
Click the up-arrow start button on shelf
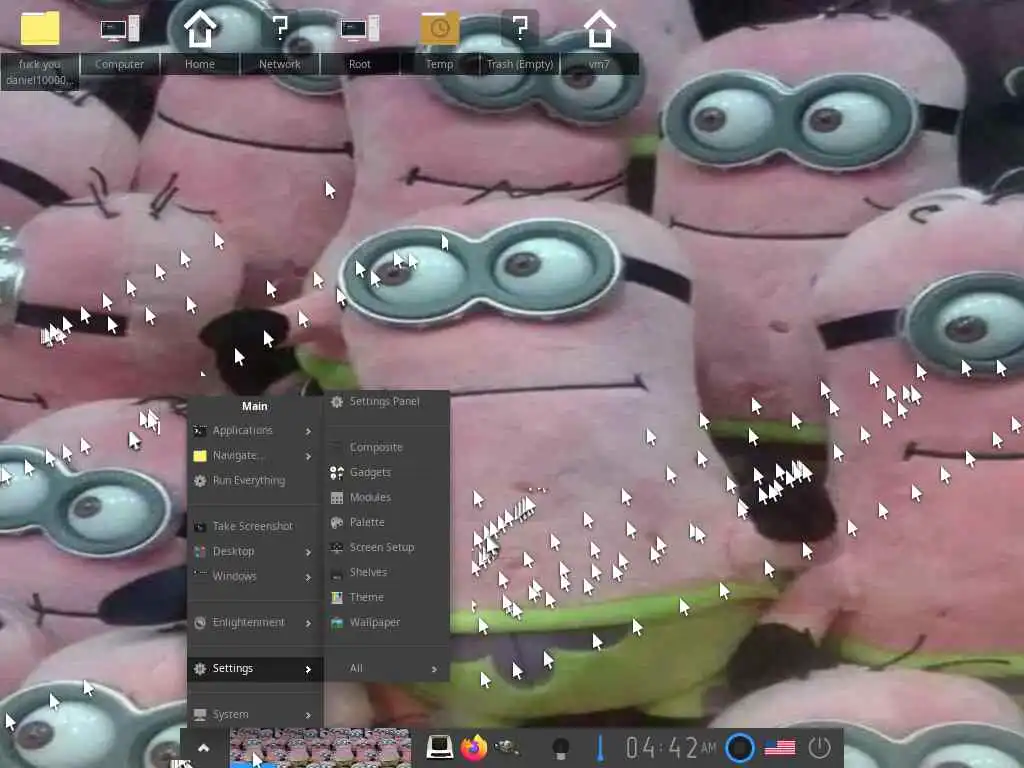[204, 748]
